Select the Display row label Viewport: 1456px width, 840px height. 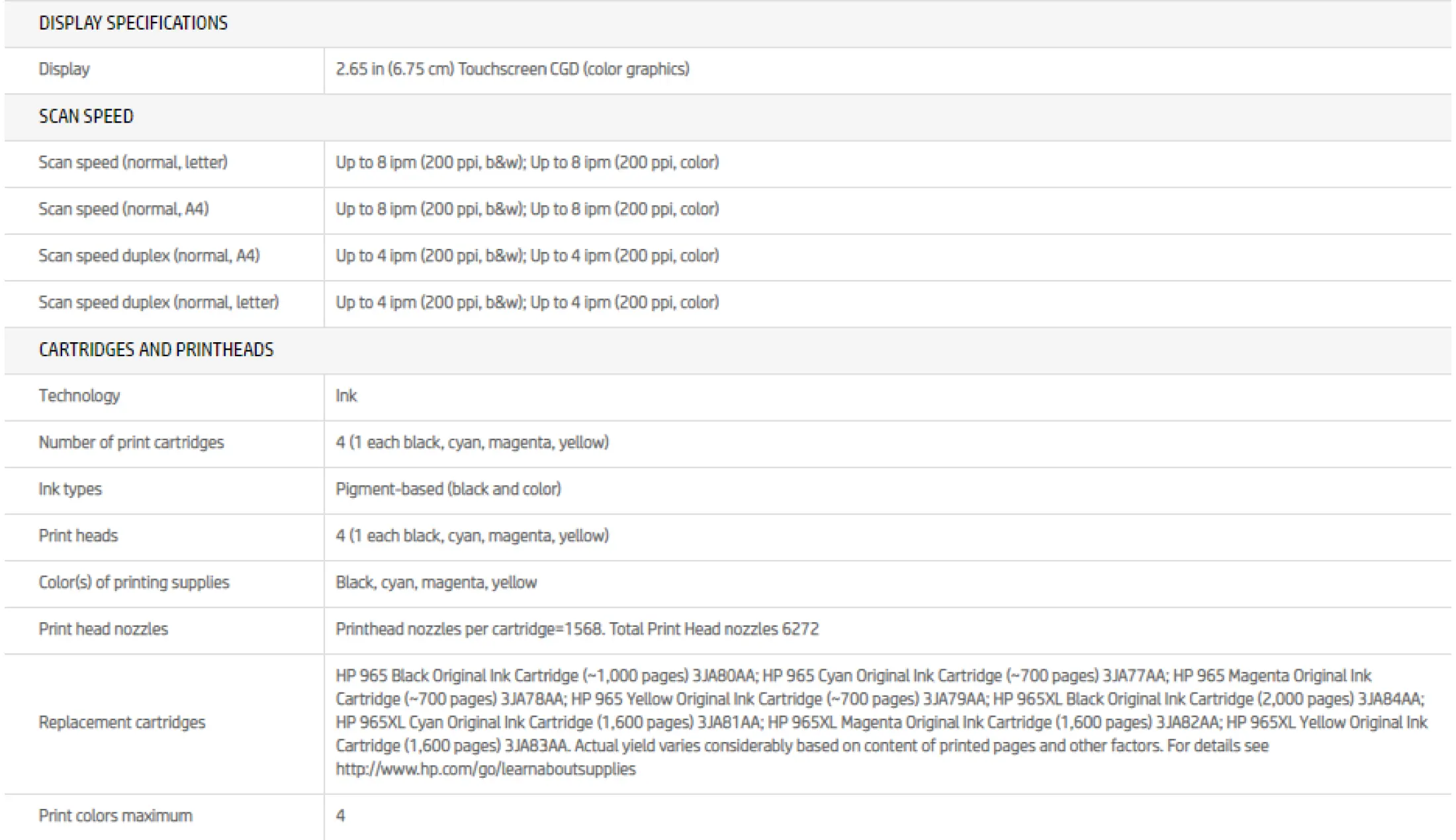click(x=64, y=70)
